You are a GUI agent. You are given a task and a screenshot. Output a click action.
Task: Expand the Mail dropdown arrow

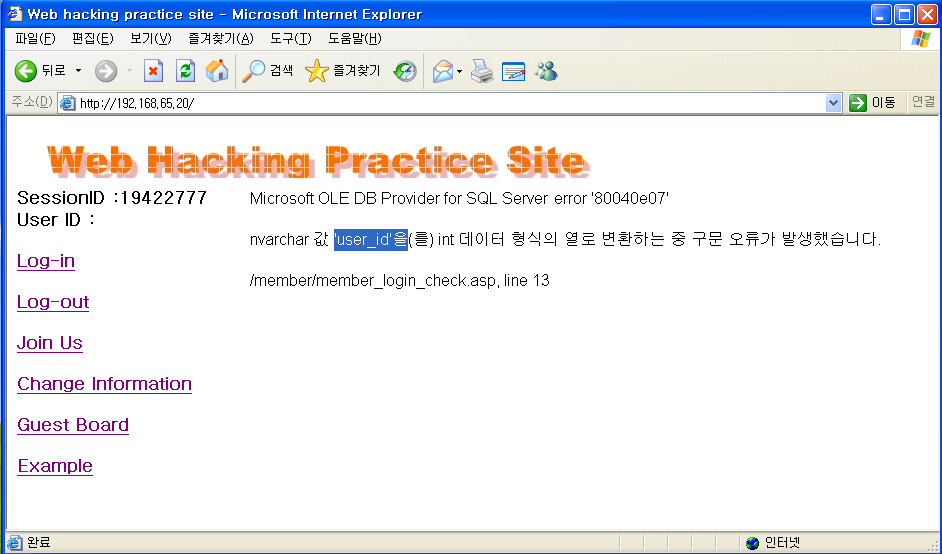[460, 71]
